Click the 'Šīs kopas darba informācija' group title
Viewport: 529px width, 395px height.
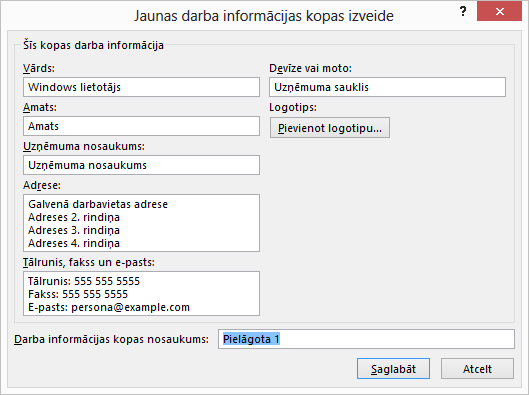(93, 45)
